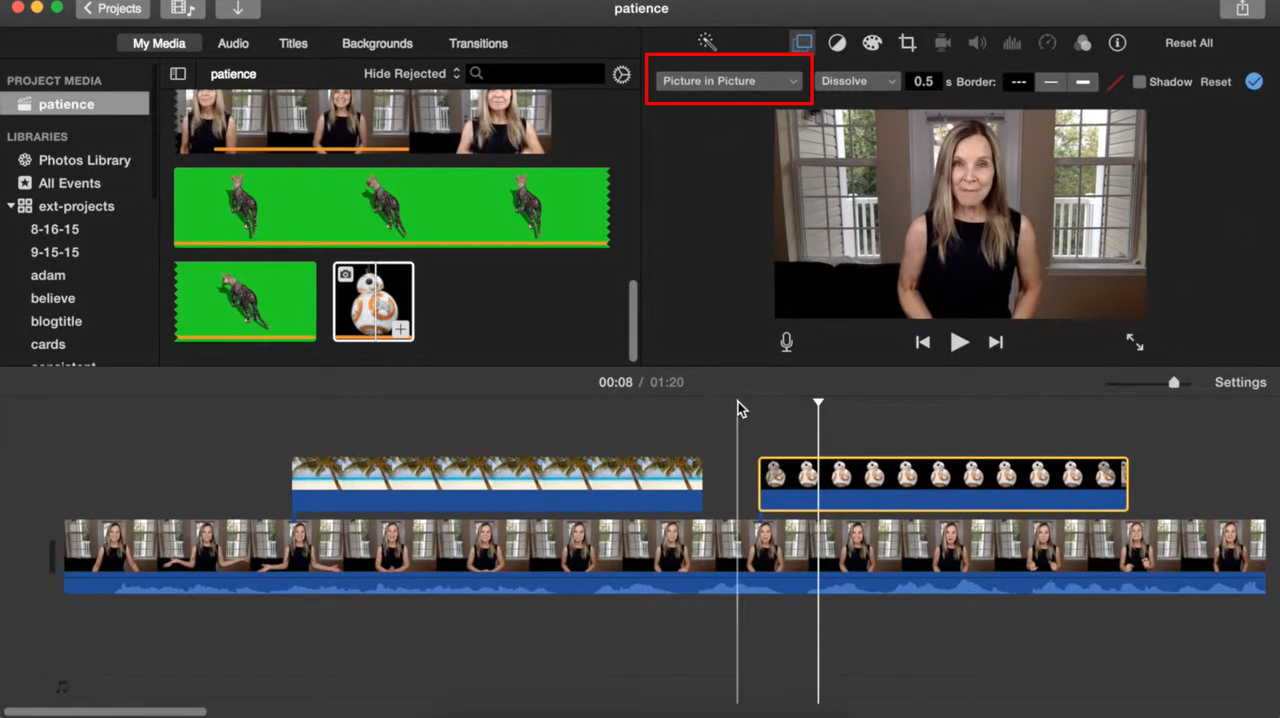Screen dimensions: 1280x718
Task: Skip to next clip in viewer
Action: (996, 342)
